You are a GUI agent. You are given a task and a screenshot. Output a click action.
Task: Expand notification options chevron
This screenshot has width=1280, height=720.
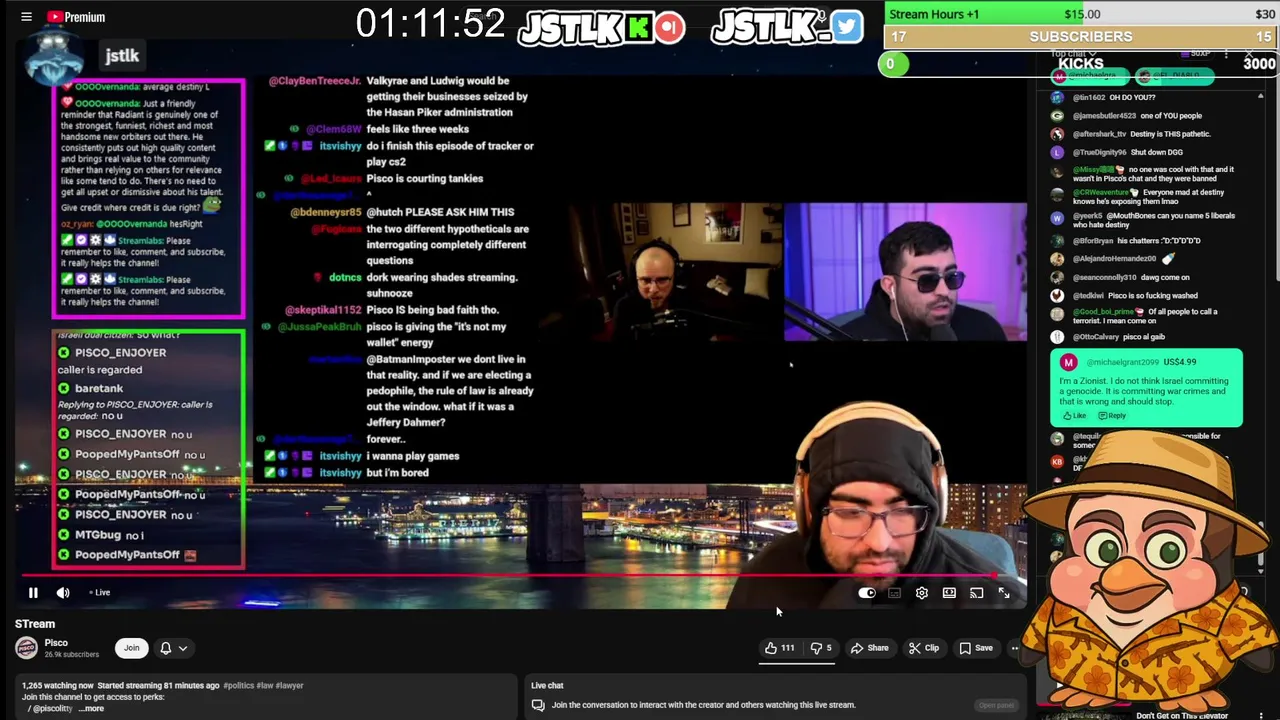(x=183, y=648)
